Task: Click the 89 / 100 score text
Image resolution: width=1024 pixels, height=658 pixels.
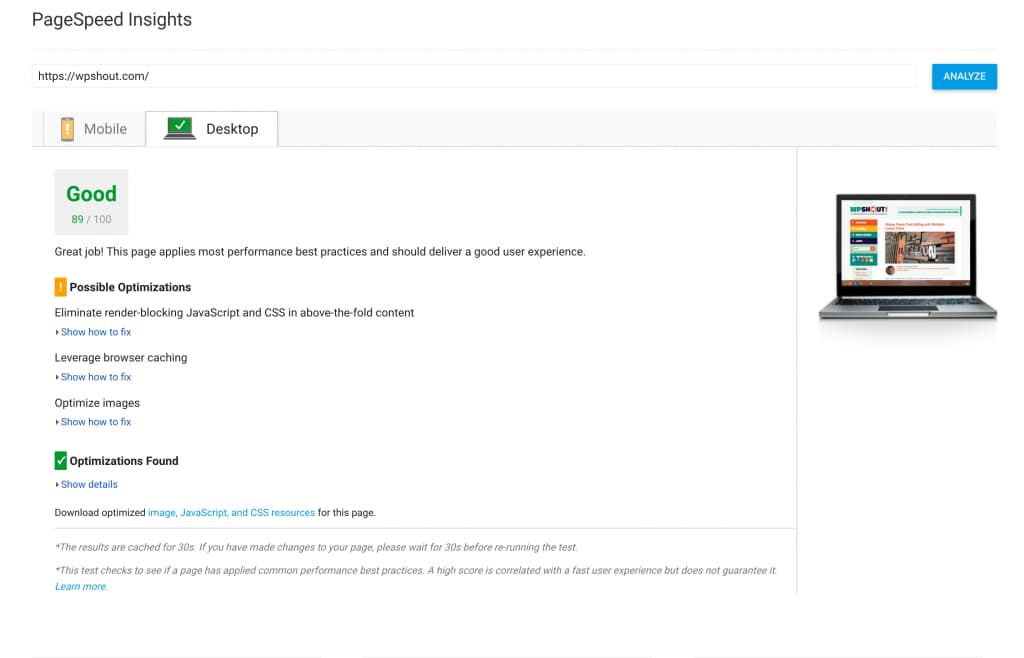Action: point(91,219)
